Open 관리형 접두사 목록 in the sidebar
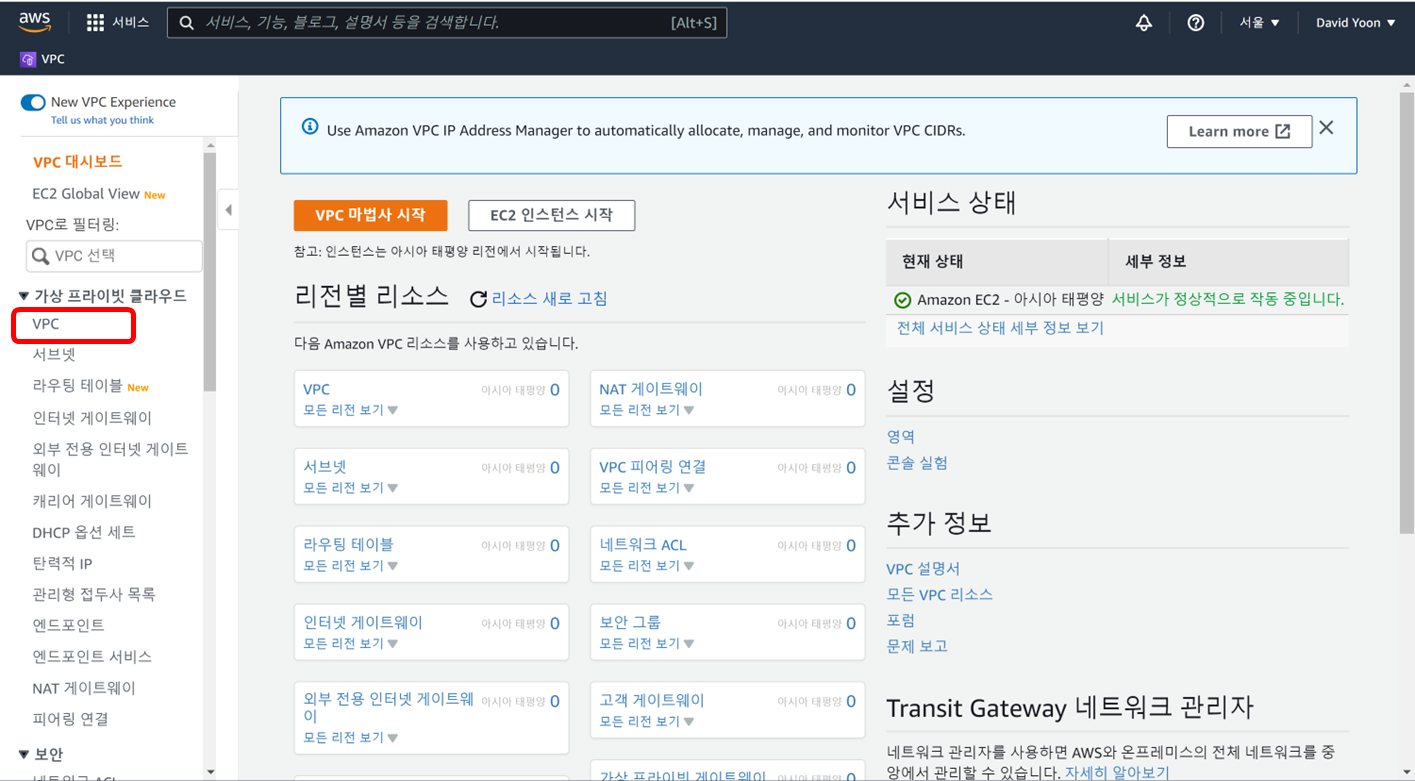The width and height of the screenshot is (1415, 781). click(x=94, y=594)
